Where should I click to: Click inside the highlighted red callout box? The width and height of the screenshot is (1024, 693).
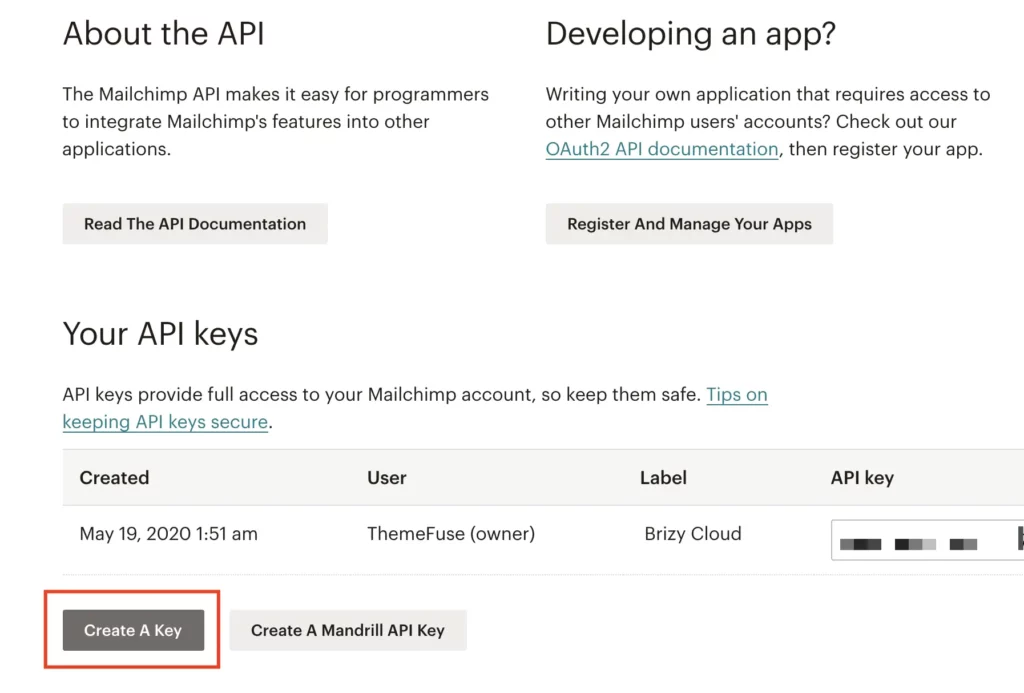[132, 630]
